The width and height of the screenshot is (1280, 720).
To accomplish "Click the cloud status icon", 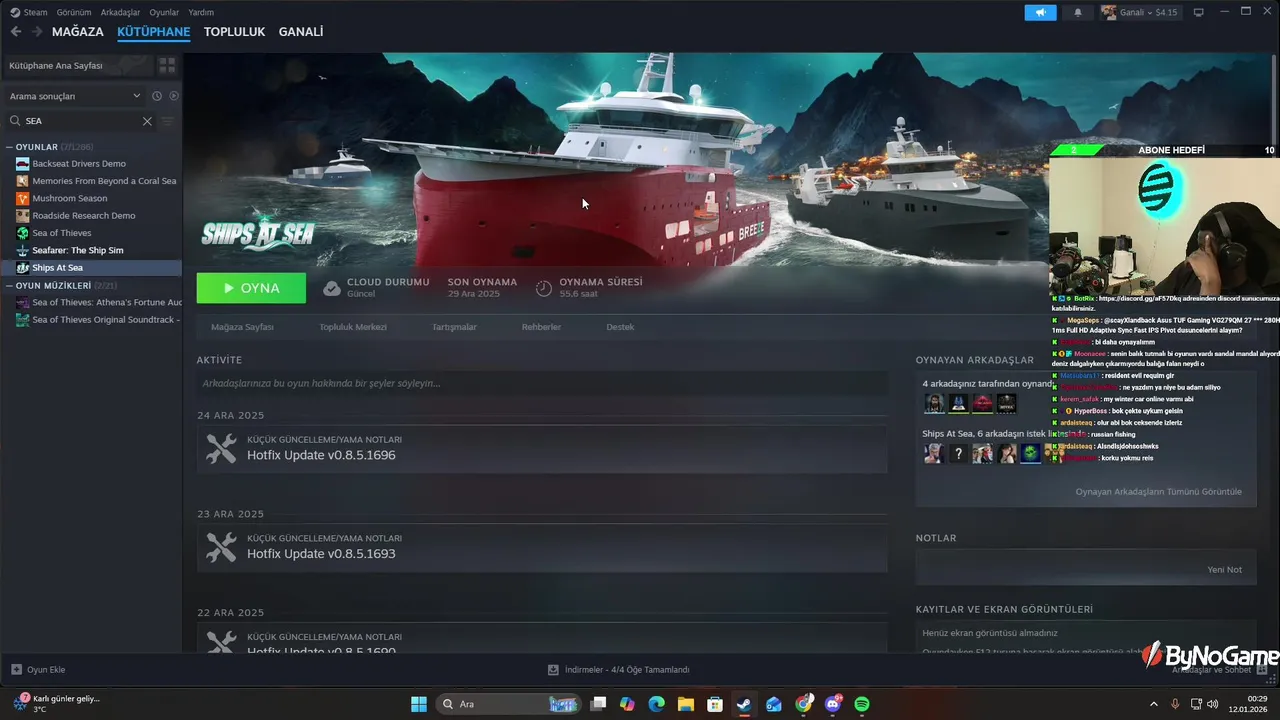I will (x=332, y=288).
